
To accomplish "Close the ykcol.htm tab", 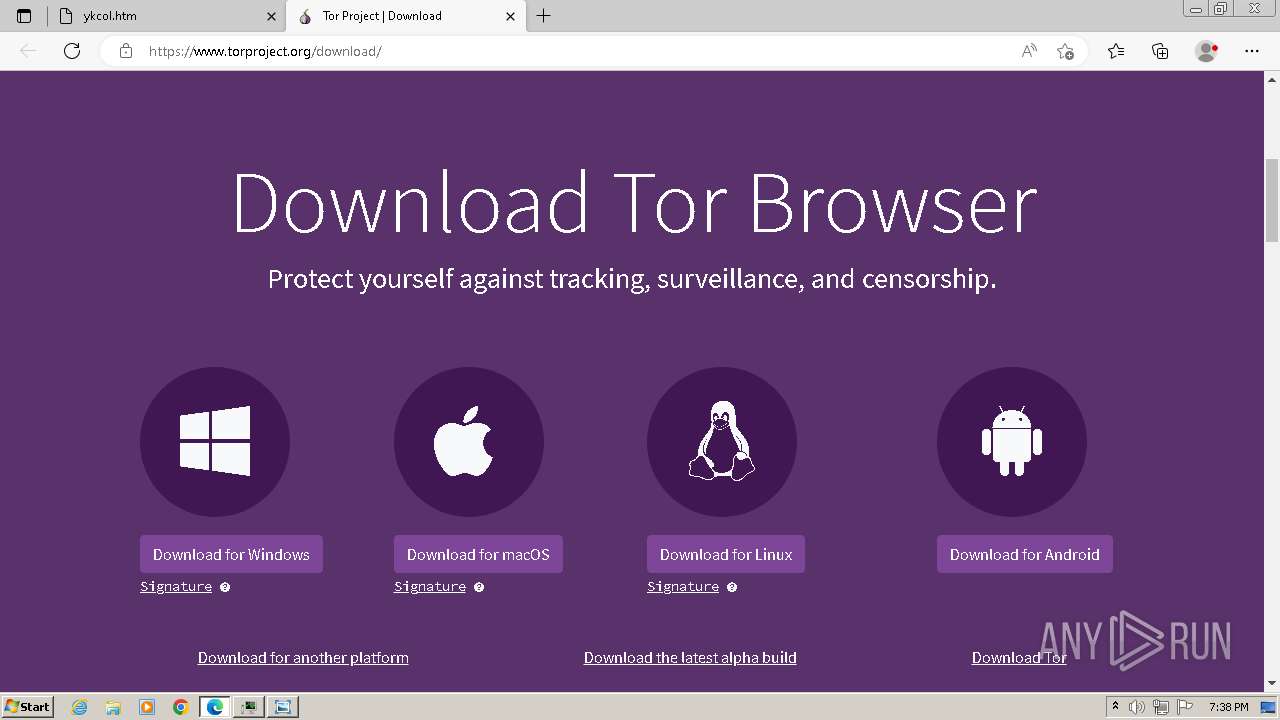I will (x=271, y=16).
